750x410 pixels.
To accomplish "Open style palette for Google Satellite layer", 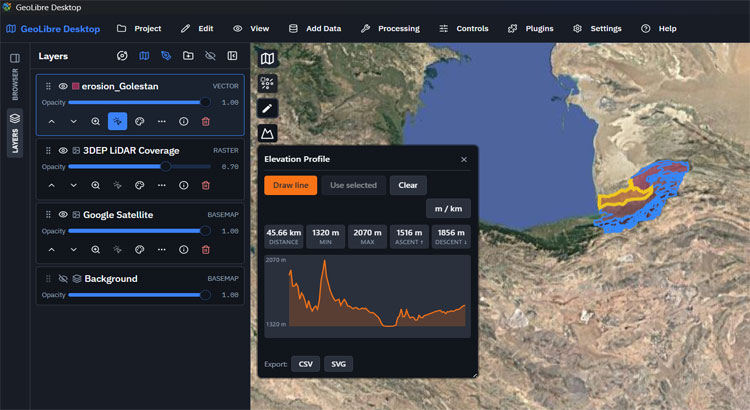I will tap(140, 249).
